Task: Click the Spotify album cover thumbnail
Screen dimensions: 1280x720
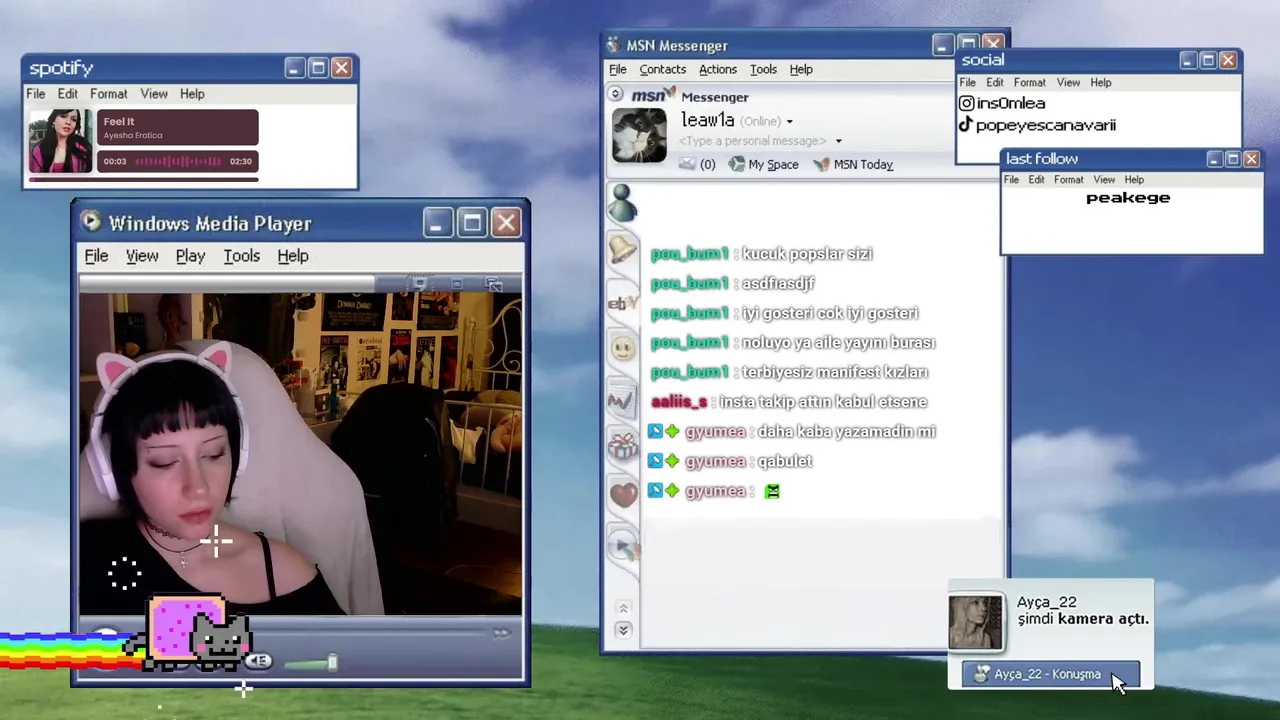Action: click(x=60, y=142)
